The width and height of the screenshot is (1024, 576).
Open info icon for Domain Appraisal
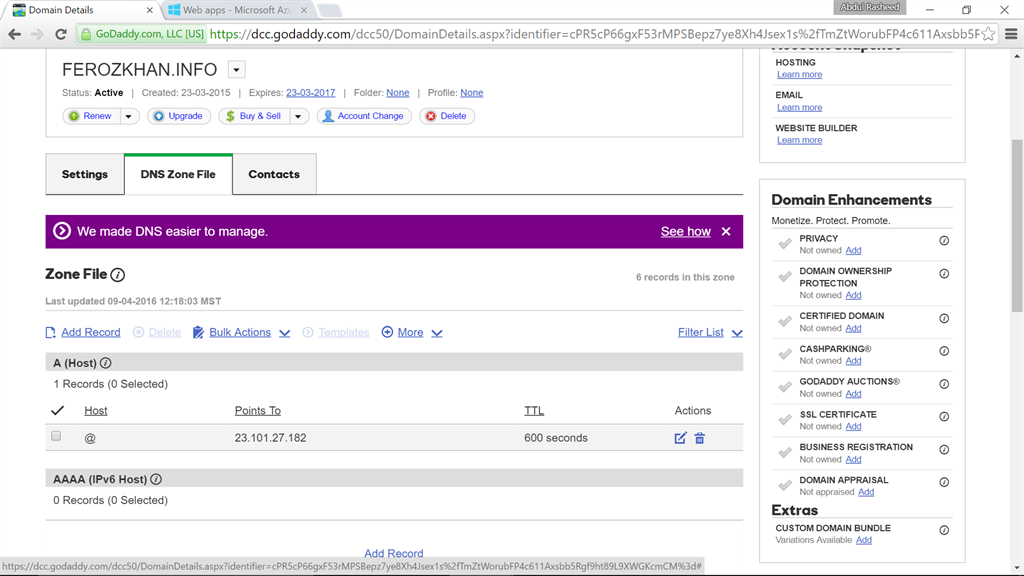click(944, 483)
